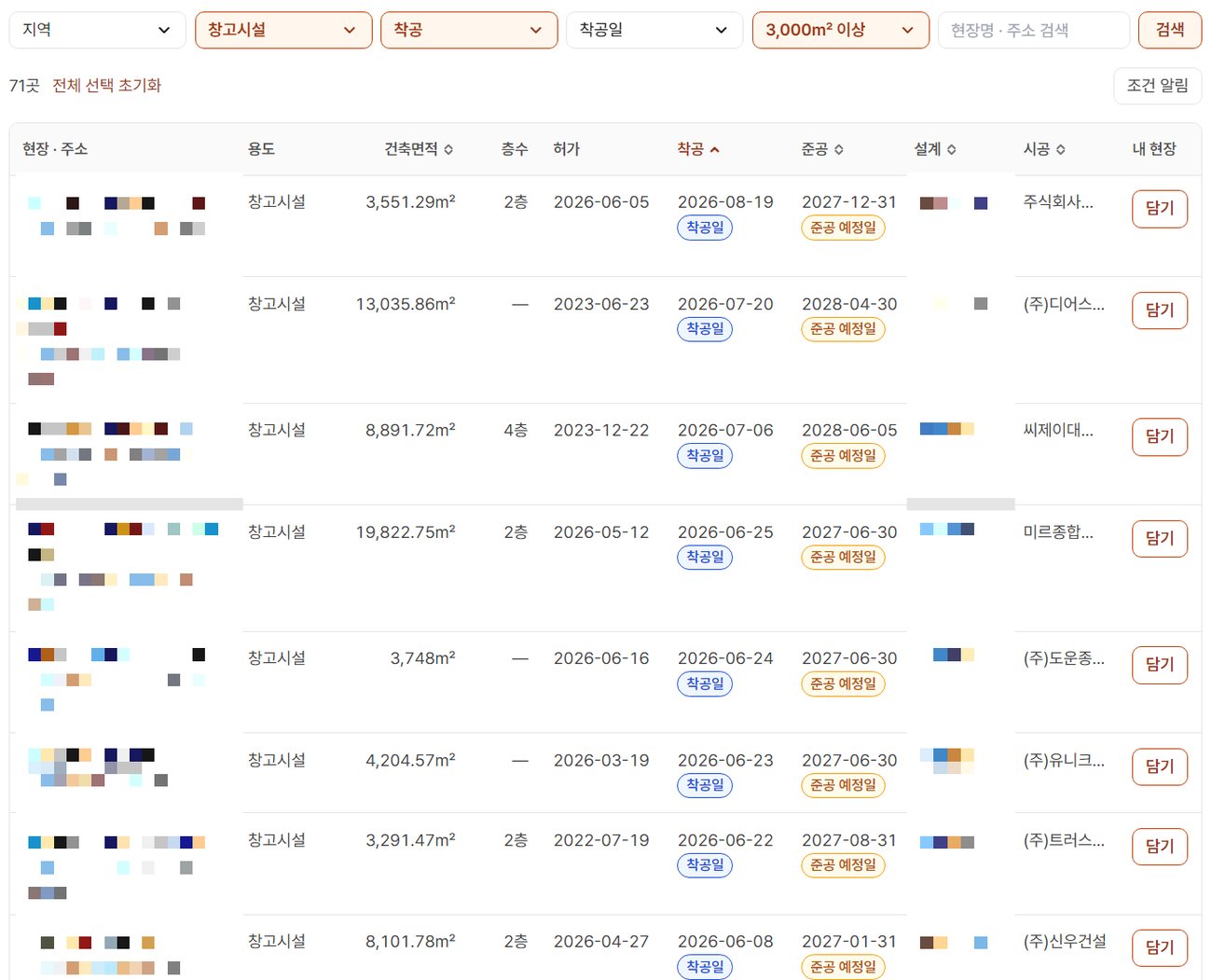Image resolution: width=1212 pixels, height=980 pixels.
Task: Click the result count '71곳'
Action: (x=24, y=85)
